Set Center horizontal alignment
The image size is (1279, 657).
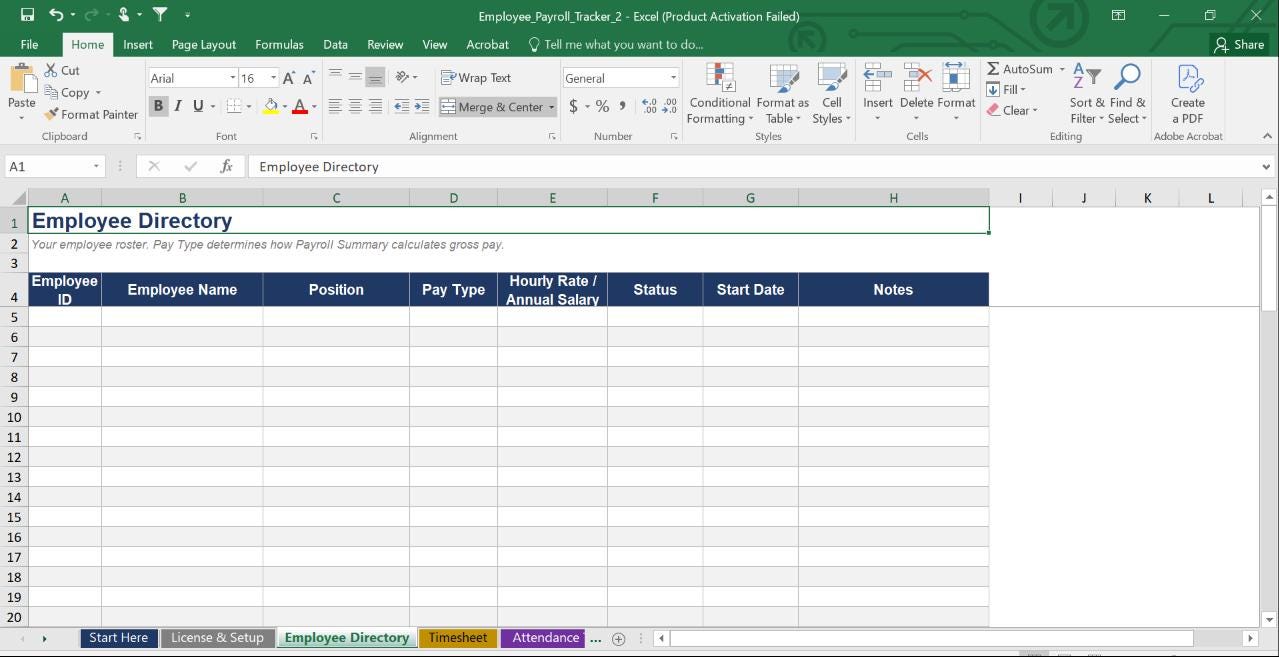pos(355,106)
